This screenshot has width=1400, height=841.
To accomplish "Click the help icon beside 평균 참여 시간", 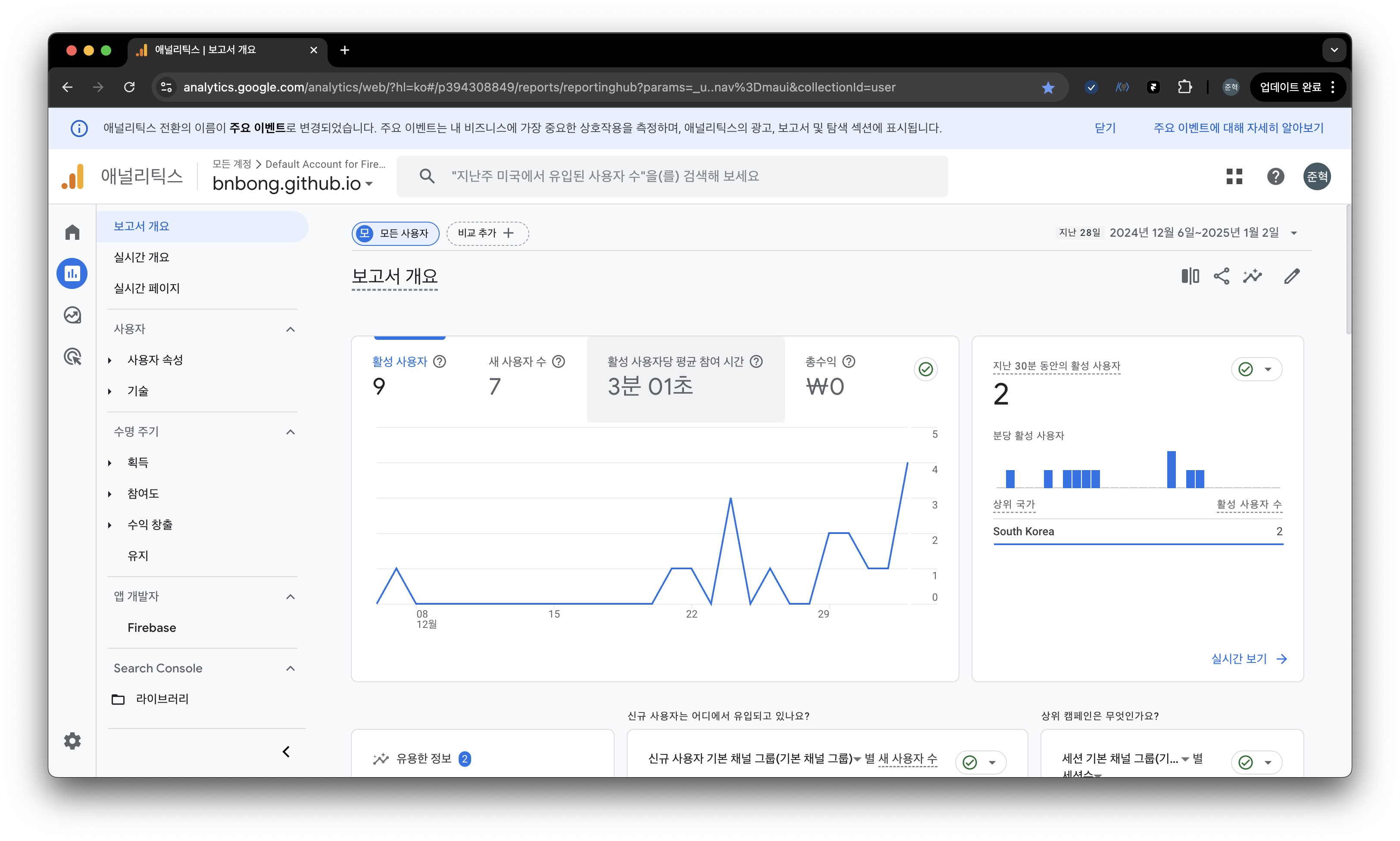I will point(756,361).
